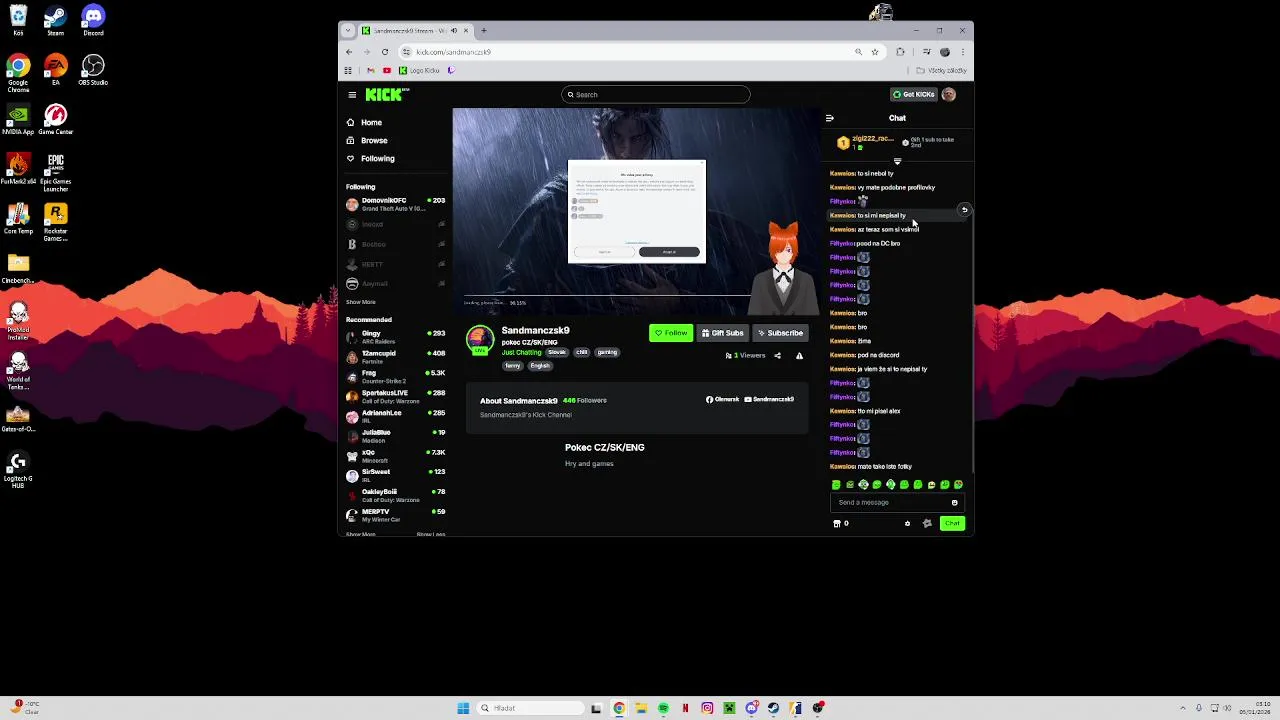Open Chrome three-dot menu

click(962, 52)
